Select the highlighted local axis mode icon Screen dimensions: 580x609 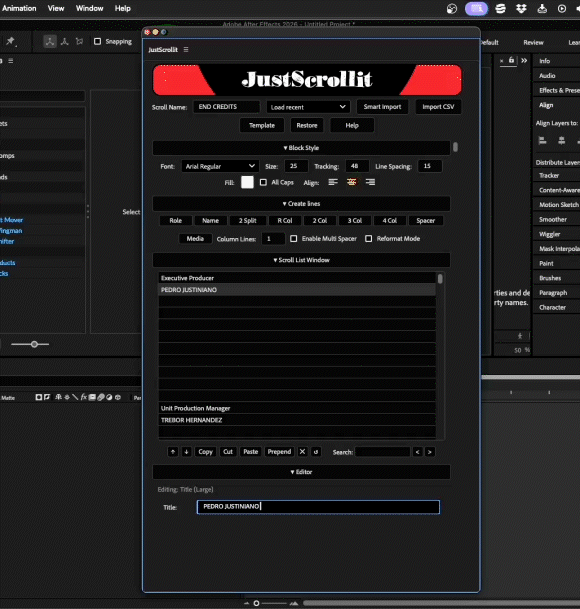coord(50,42)
